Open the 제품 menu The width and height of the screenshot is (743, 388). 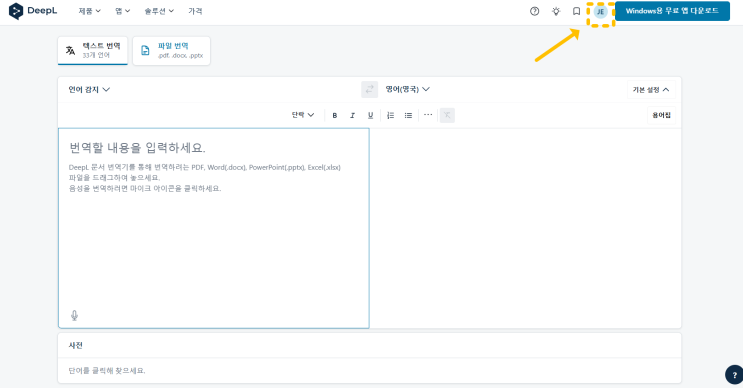(90, 11)
